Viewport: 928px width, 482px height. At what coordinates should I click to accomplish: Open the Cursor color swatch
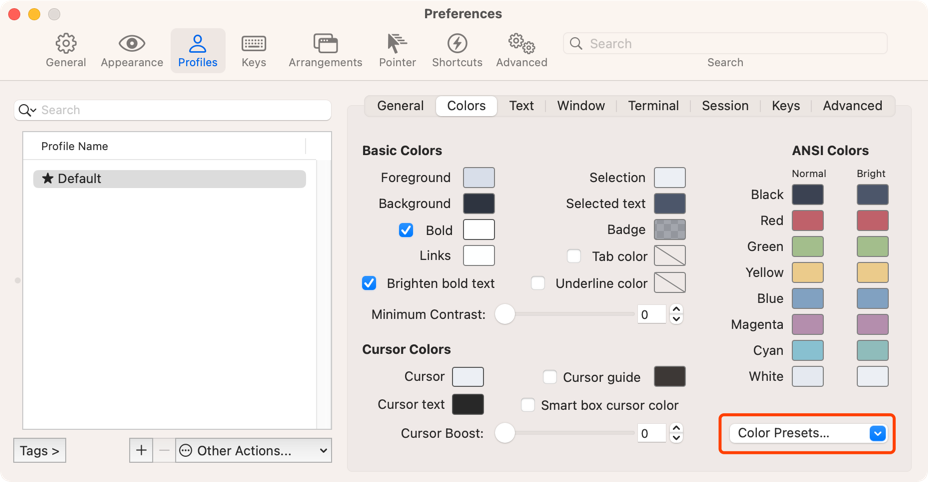tap(468, 377)
